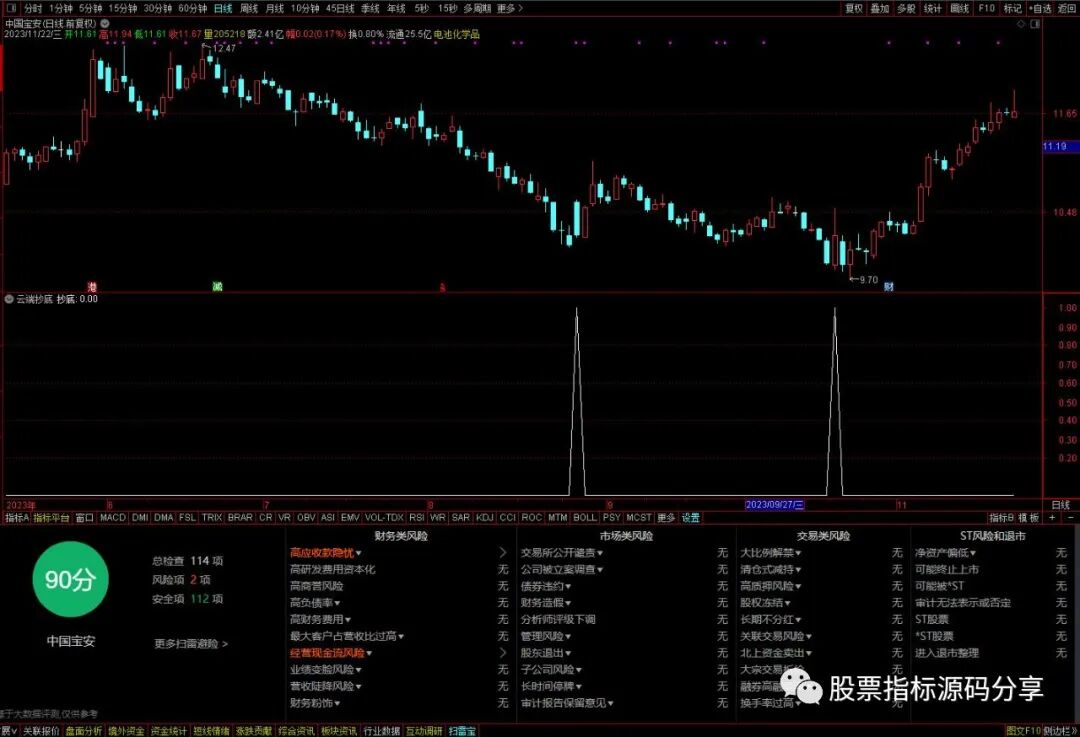Select the VOL-TDX indicator
This screenshot has width=1080, height=737.
point(384,517)
